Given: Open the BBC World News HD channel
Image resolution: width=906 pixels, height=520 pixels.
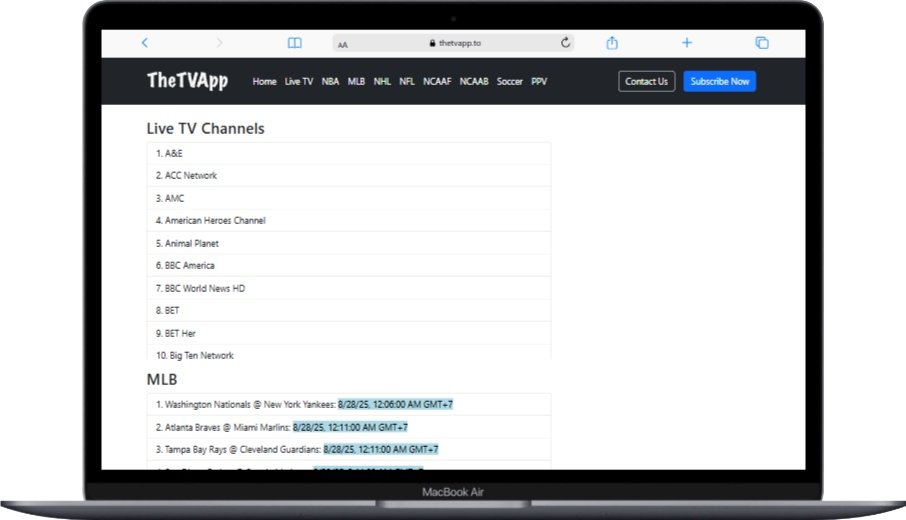Looking at the screenshot, I should pos(349,288).
